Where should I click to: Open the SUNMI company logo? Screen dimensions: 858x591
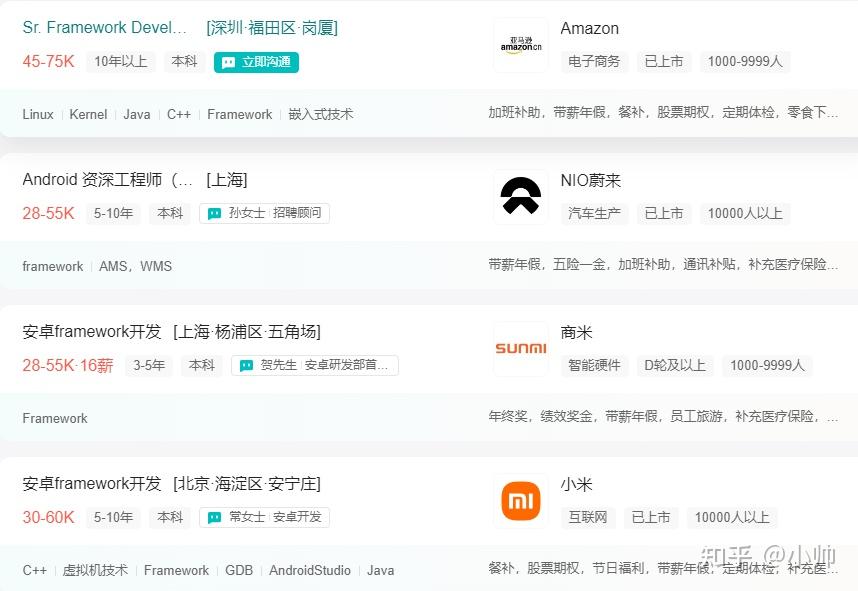coord(520,349)
